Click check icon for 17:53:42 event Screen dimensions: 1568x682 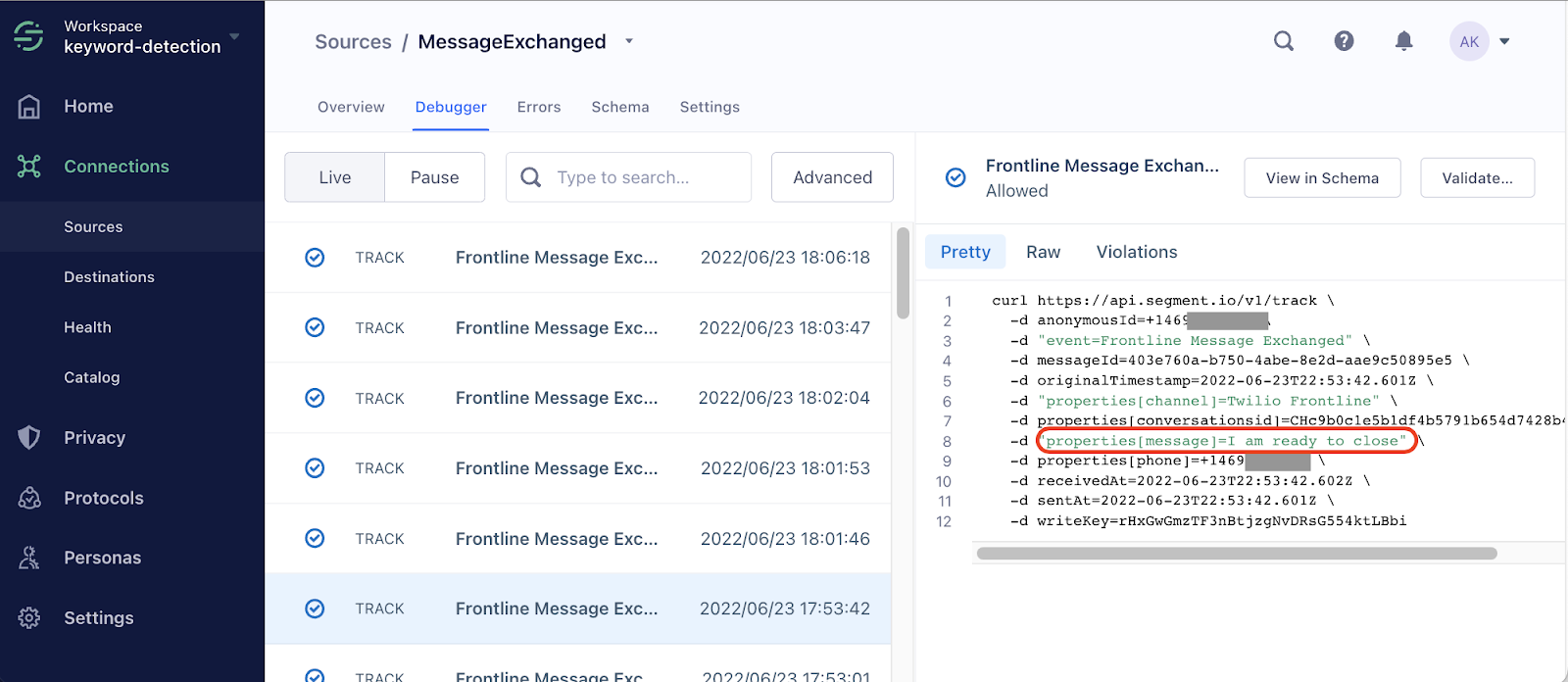point(315,609)
